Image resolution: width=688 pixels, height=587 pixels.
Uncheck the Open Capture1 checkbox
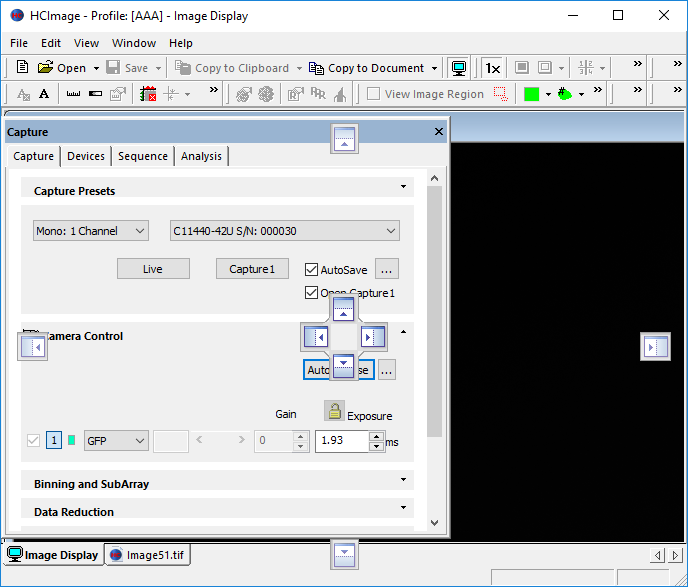[312, 293]
